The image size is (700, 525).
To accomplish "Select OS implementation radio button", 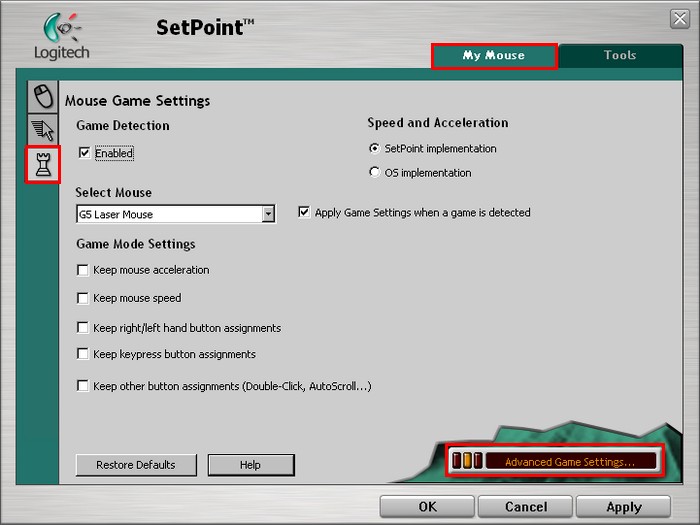I will [375, 172].
